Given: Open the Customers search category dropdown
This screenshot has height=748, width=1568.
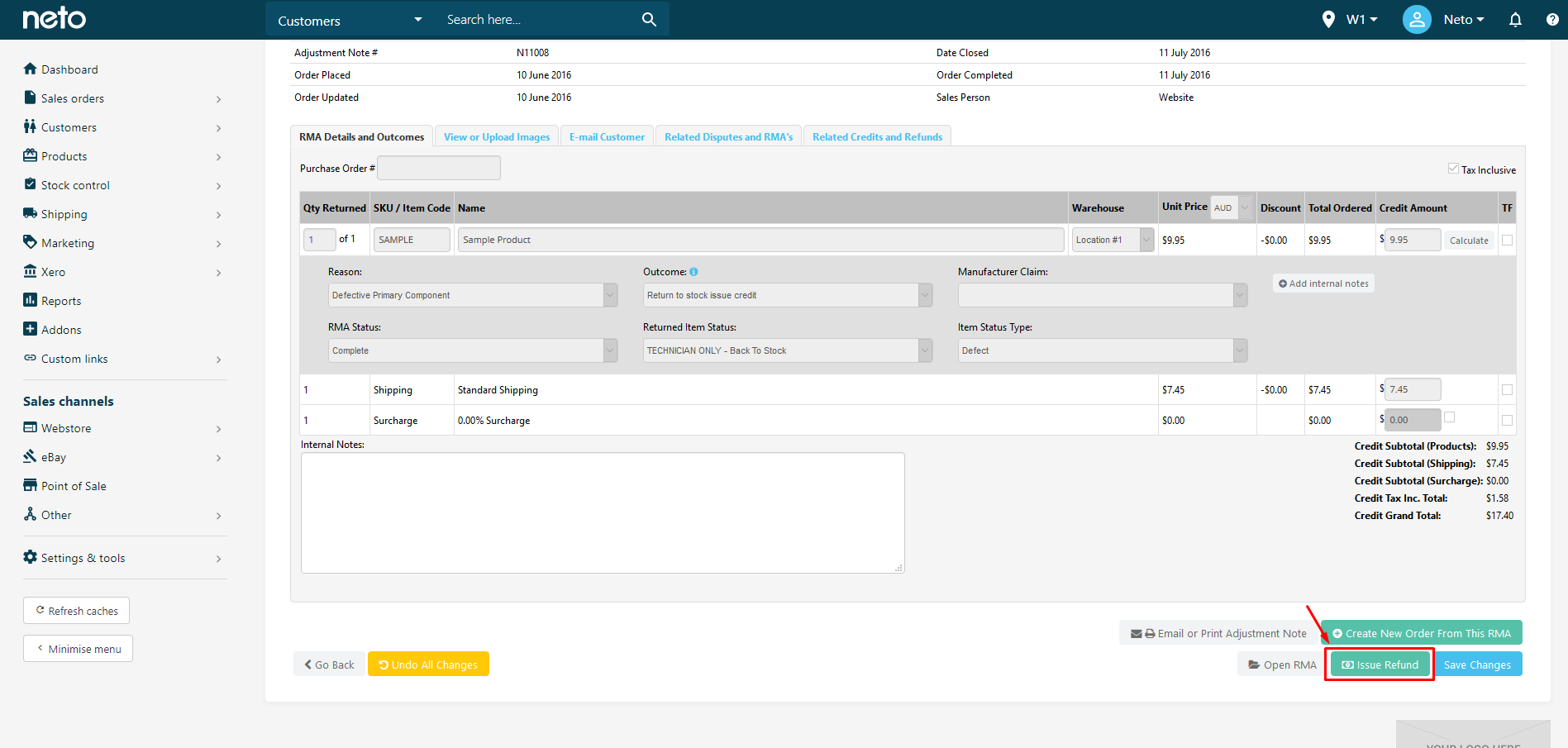Looking at the screenshot, I should tap(350, 20).
